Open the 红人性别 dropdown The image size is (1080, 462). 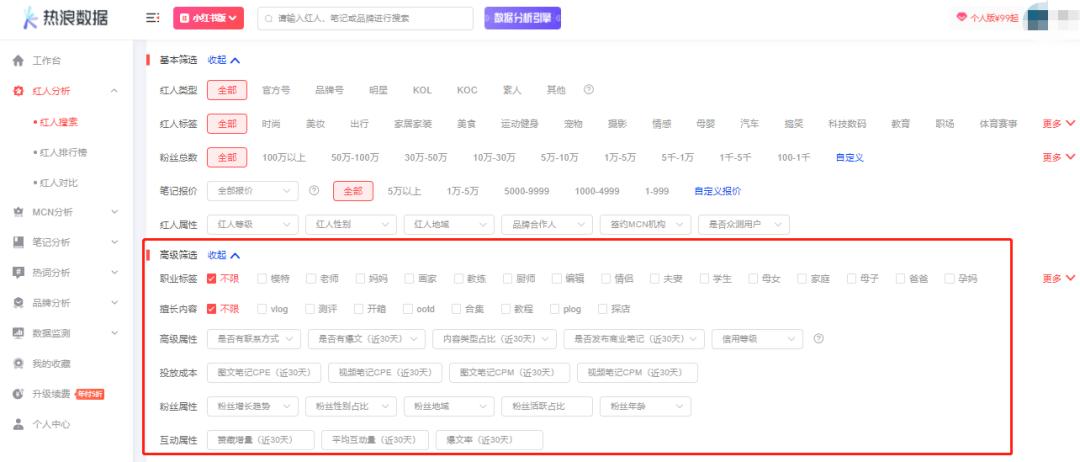pos(350,225)
